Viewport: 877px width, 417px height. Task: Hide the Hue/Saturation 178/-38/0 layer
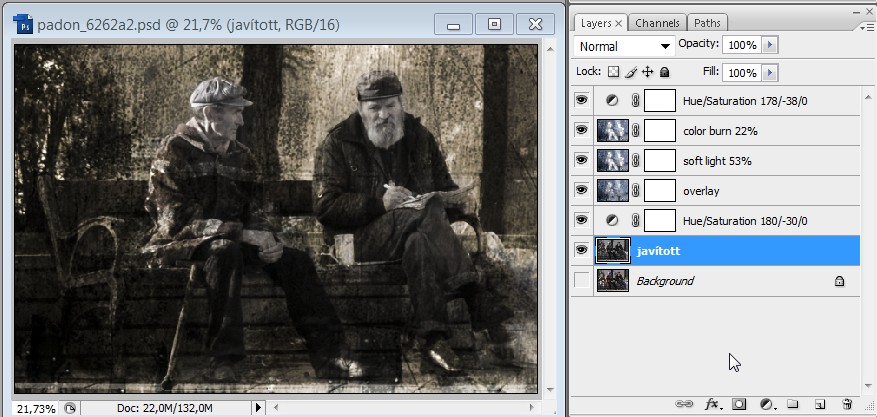coord(582,101)
